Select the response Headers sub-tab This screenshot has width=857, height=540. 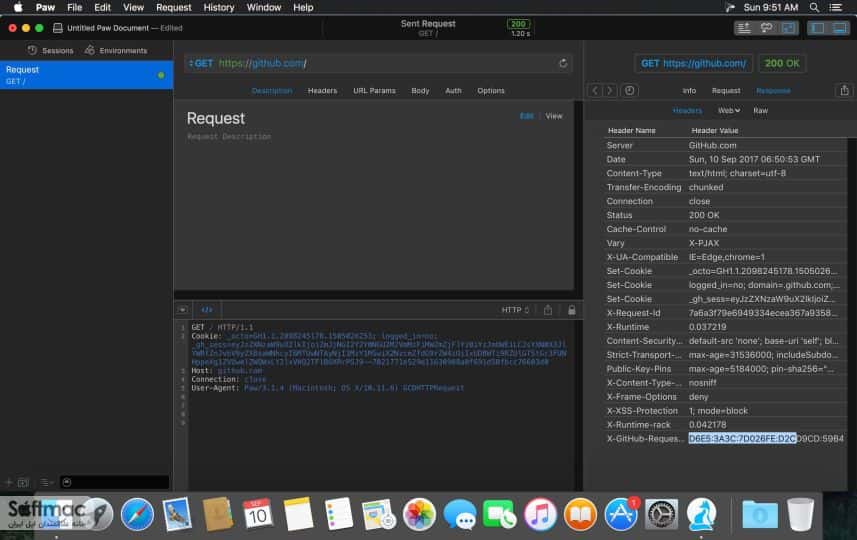point(687,110)
